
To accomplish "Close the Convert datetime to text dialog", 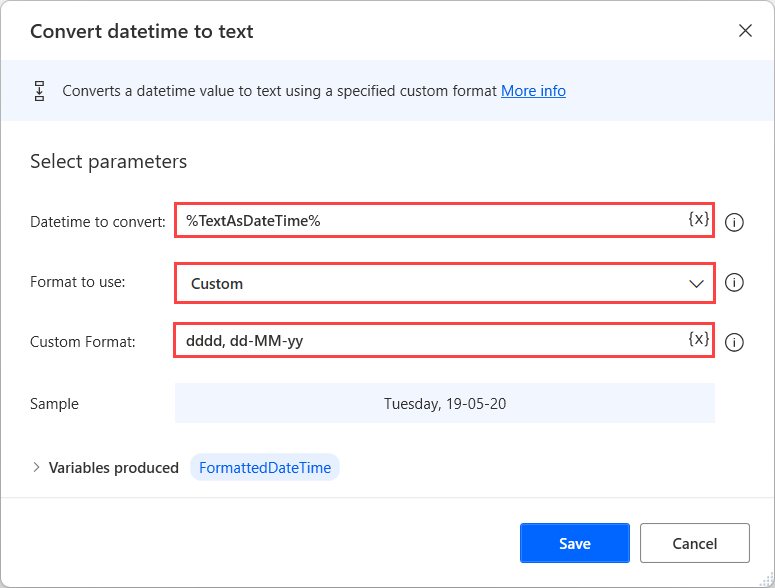I will tap(745, 31).
